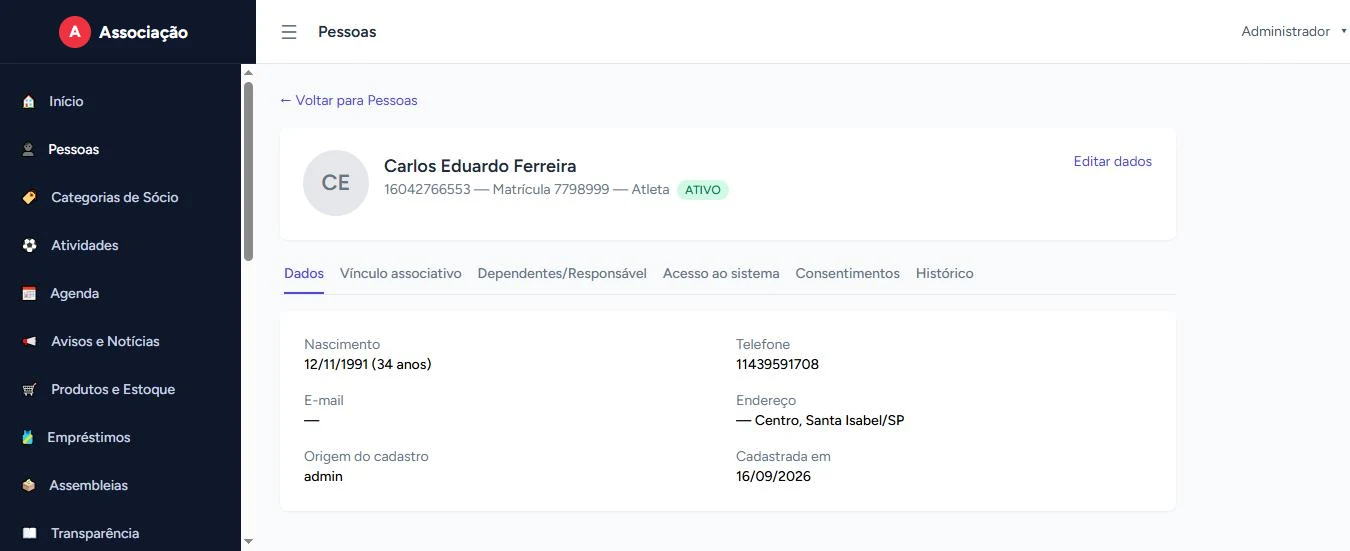
Task: Toggle the hamburger menu icon
Action: tap(289, 32)
